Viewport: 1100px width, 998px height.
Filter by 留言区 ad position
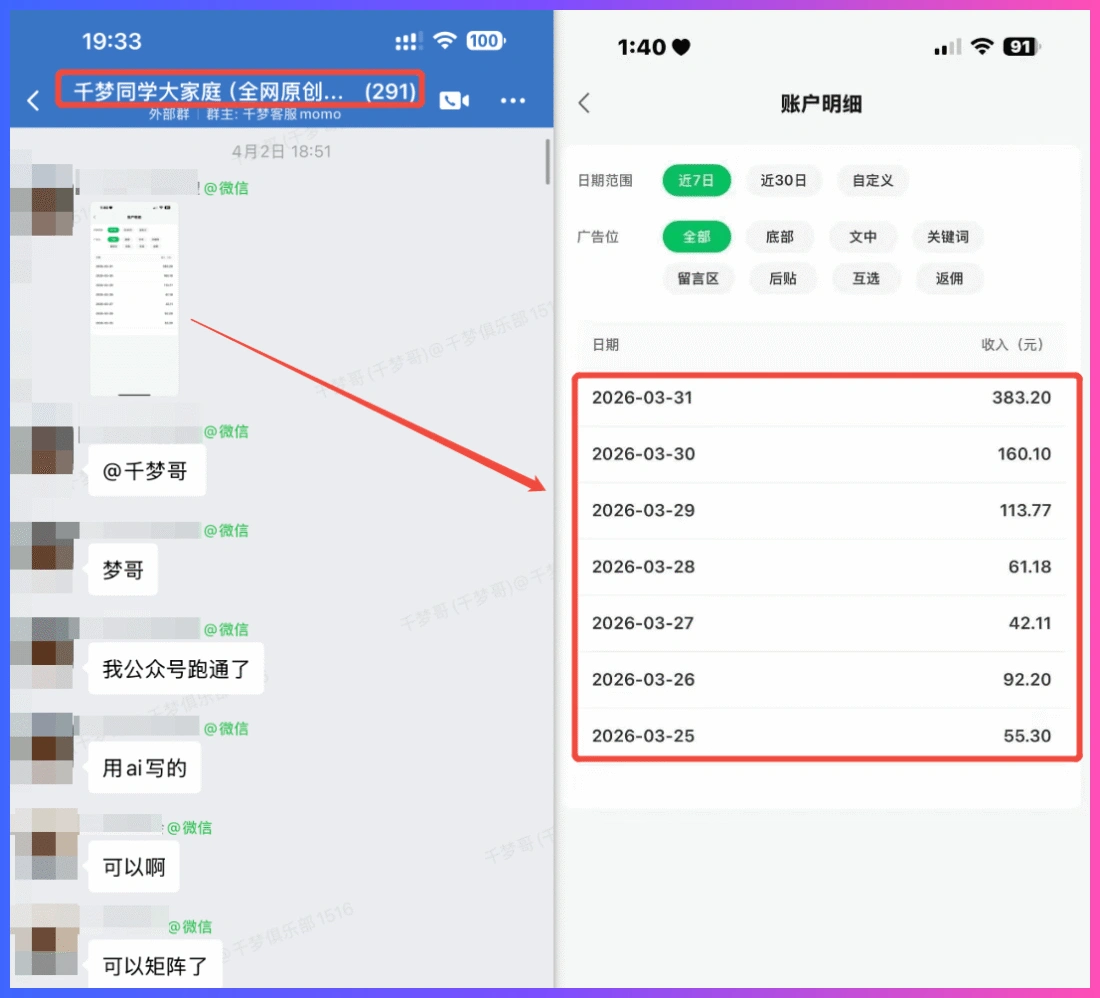point(697,278)
